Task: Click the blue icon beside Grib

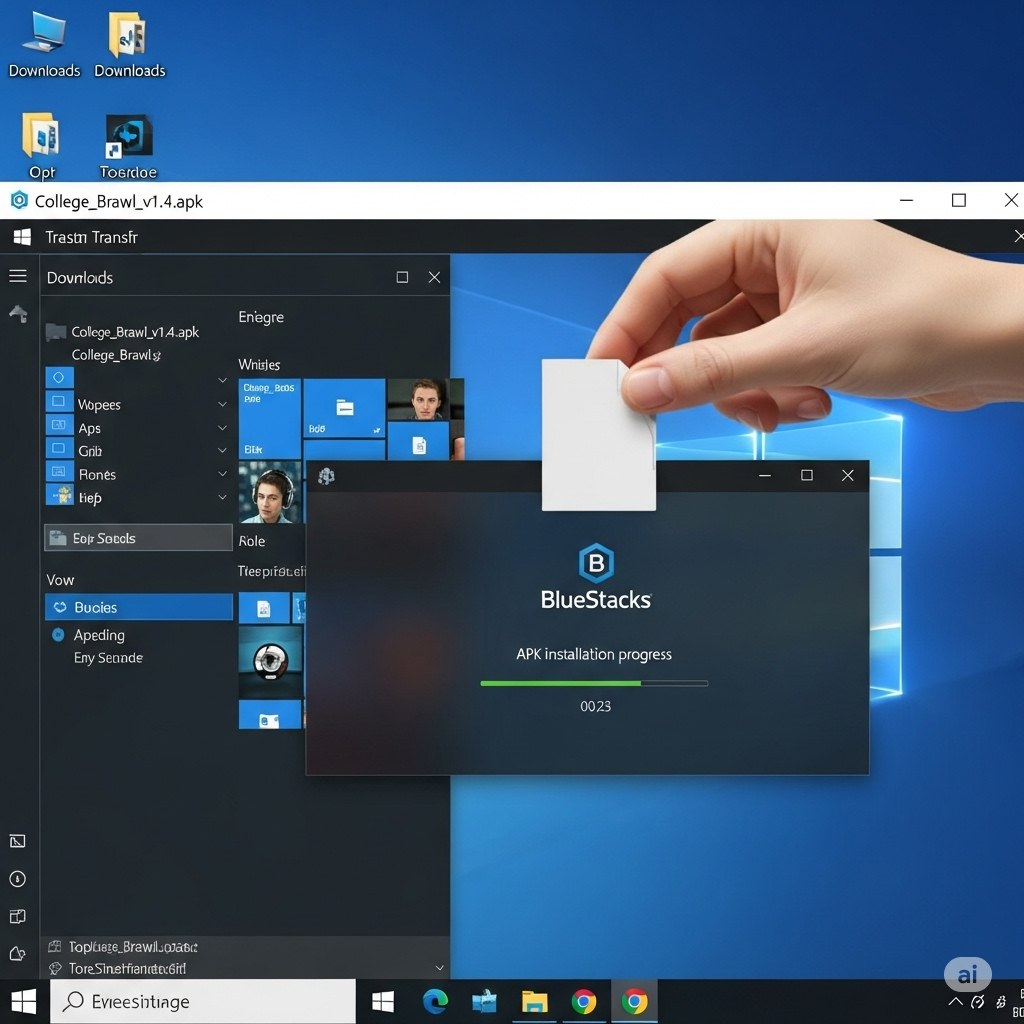Action: [59, 449]
